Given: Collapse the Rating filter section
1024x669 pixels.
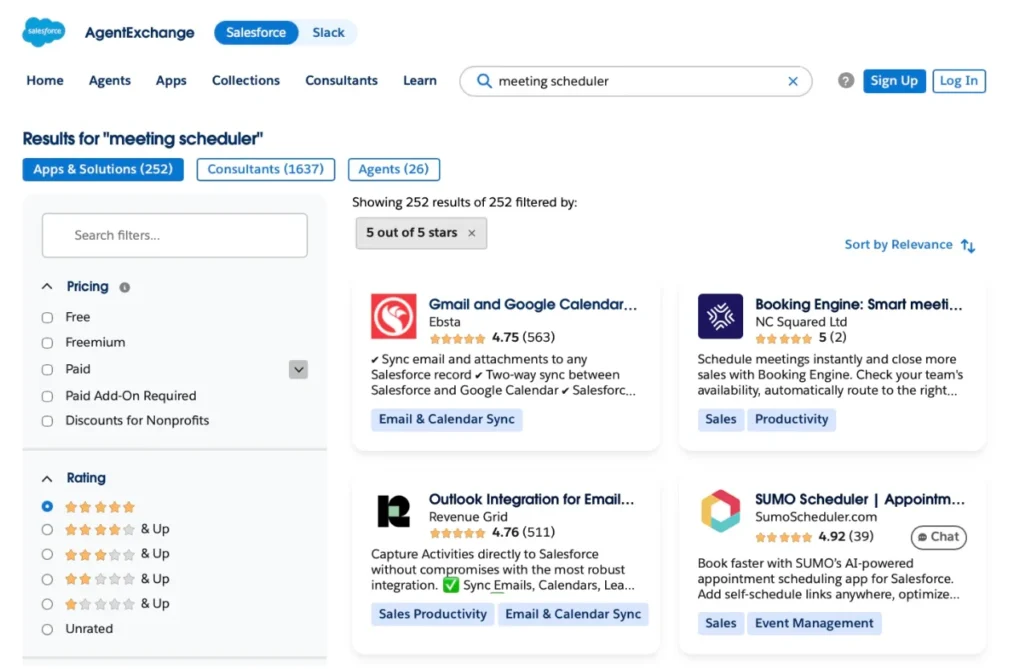Looking at the screenshot, I should tap(47, 479).
